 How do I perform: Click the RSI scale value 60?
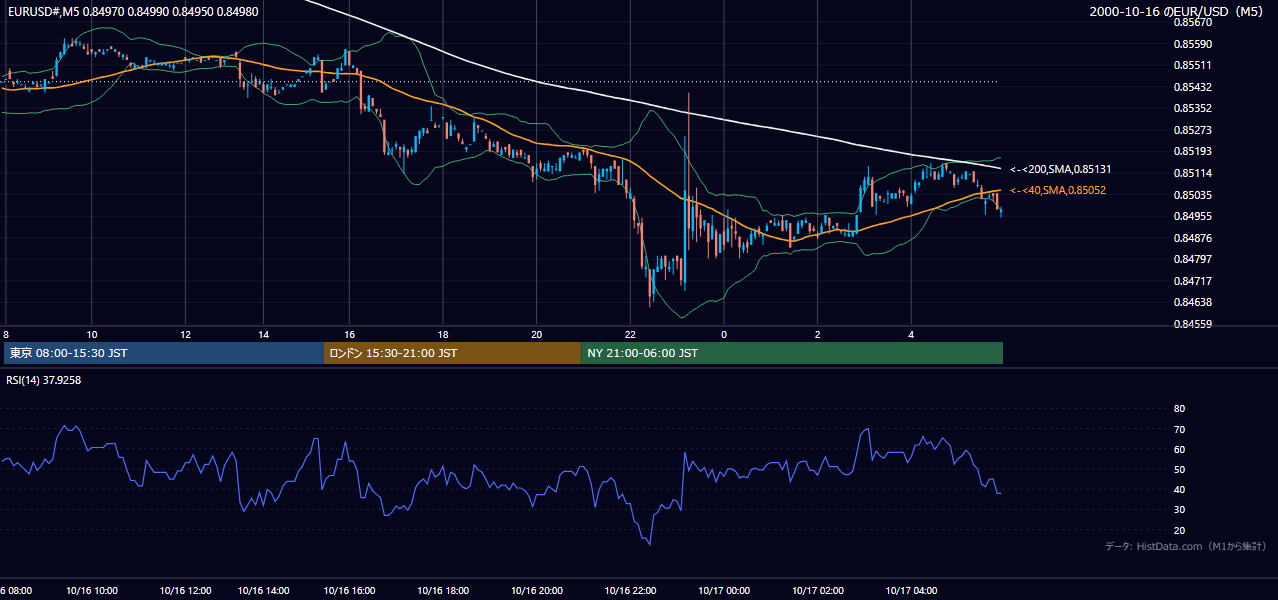coord(1179,449)
